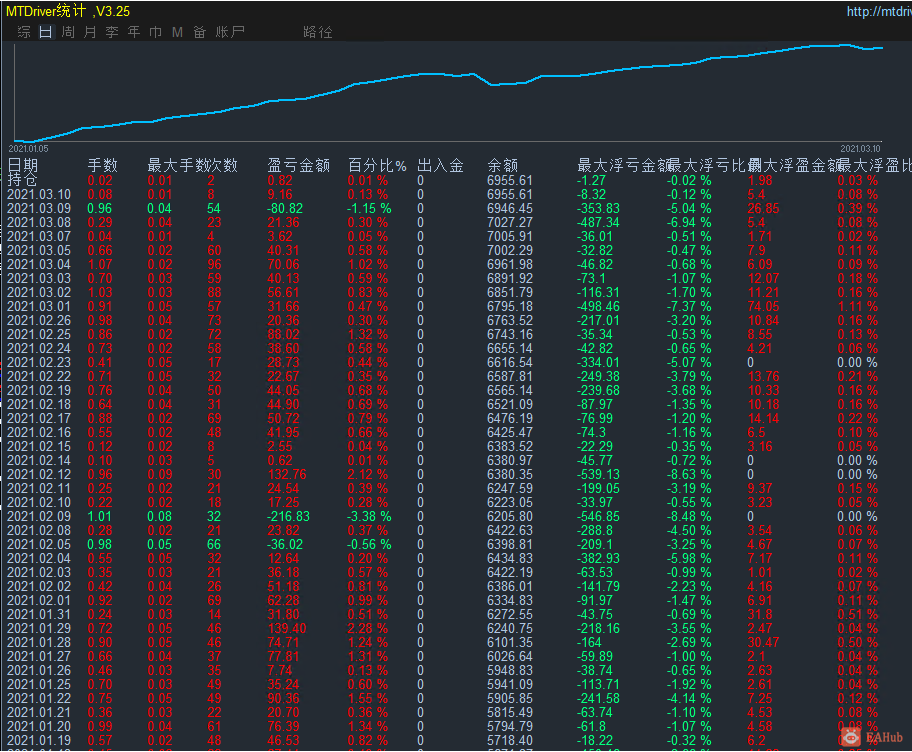Click the -498.46 floating loss value
912x752 pixels.
[x=598, y=306]
